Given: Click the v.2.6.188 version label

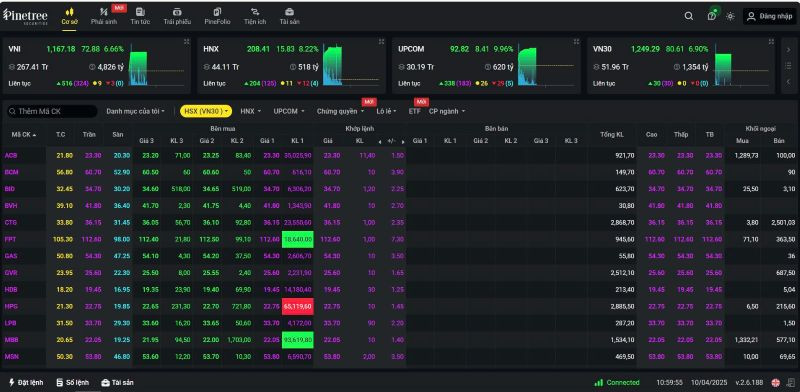Looking at the screenshot, I should (749, 382).
